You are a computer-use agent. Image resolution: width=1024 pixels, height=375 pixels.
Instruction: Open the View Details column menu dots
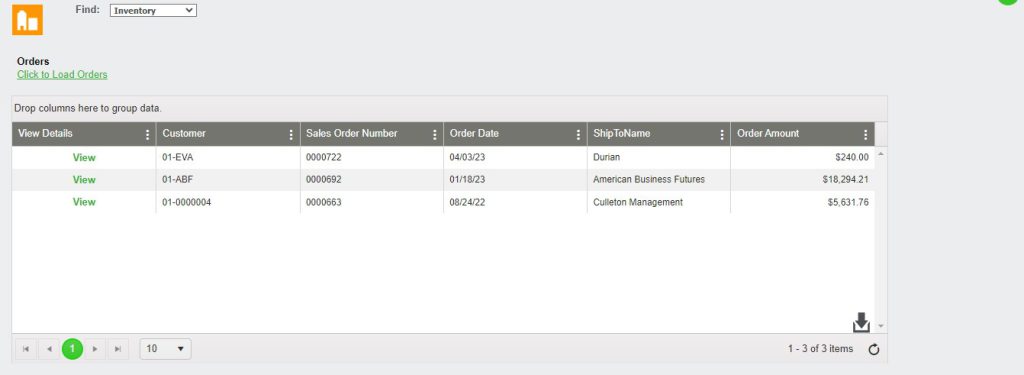[x=148, y=135]
